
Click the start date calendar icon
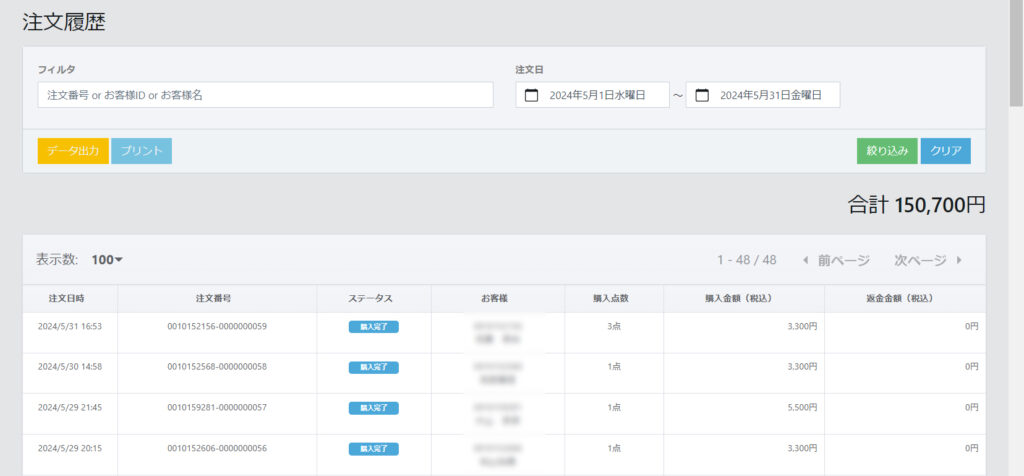(532, 95)
